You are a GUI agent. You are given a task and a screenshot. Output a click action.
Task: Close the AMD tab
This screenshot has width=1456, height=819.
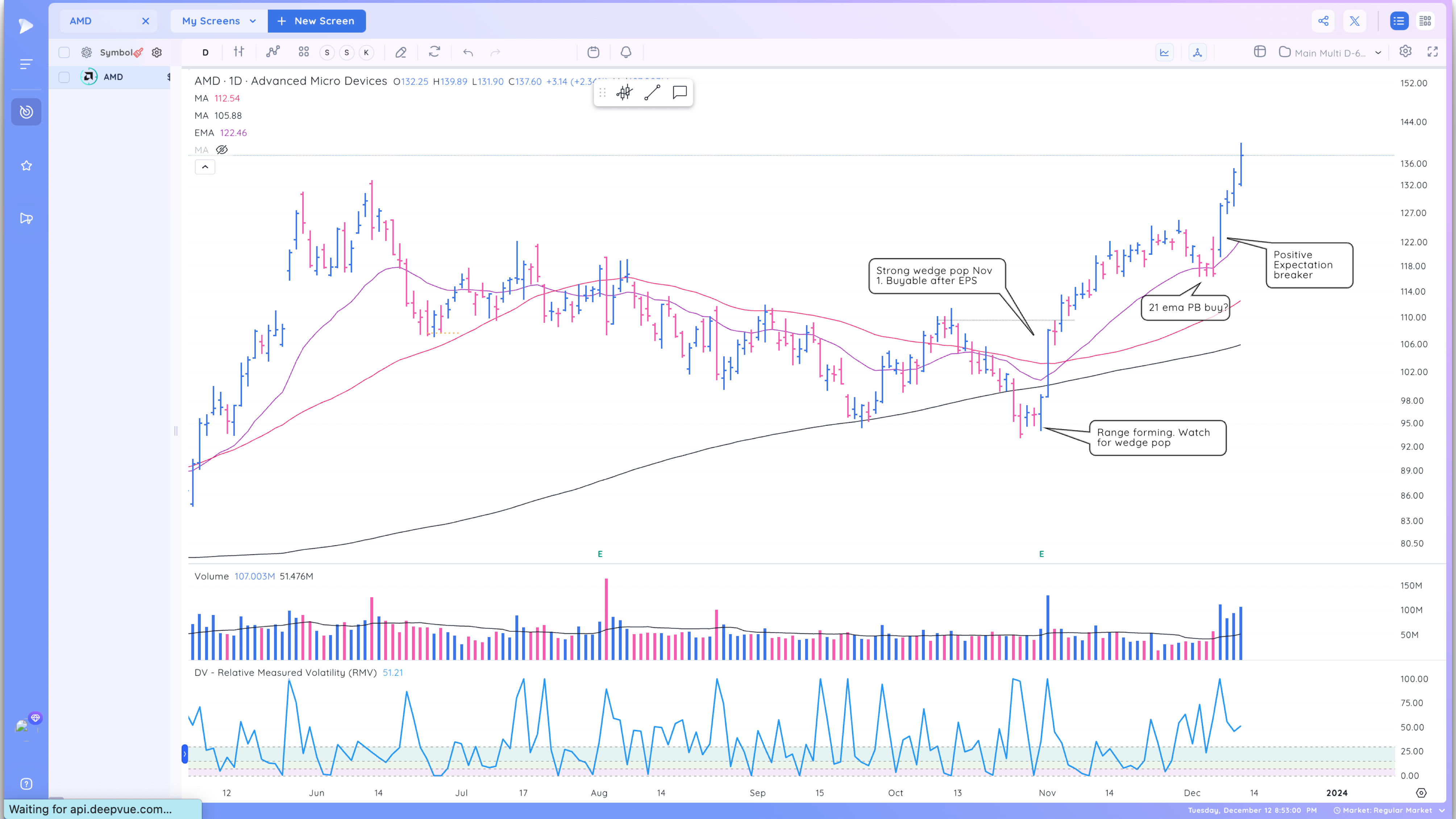point(146,21)
